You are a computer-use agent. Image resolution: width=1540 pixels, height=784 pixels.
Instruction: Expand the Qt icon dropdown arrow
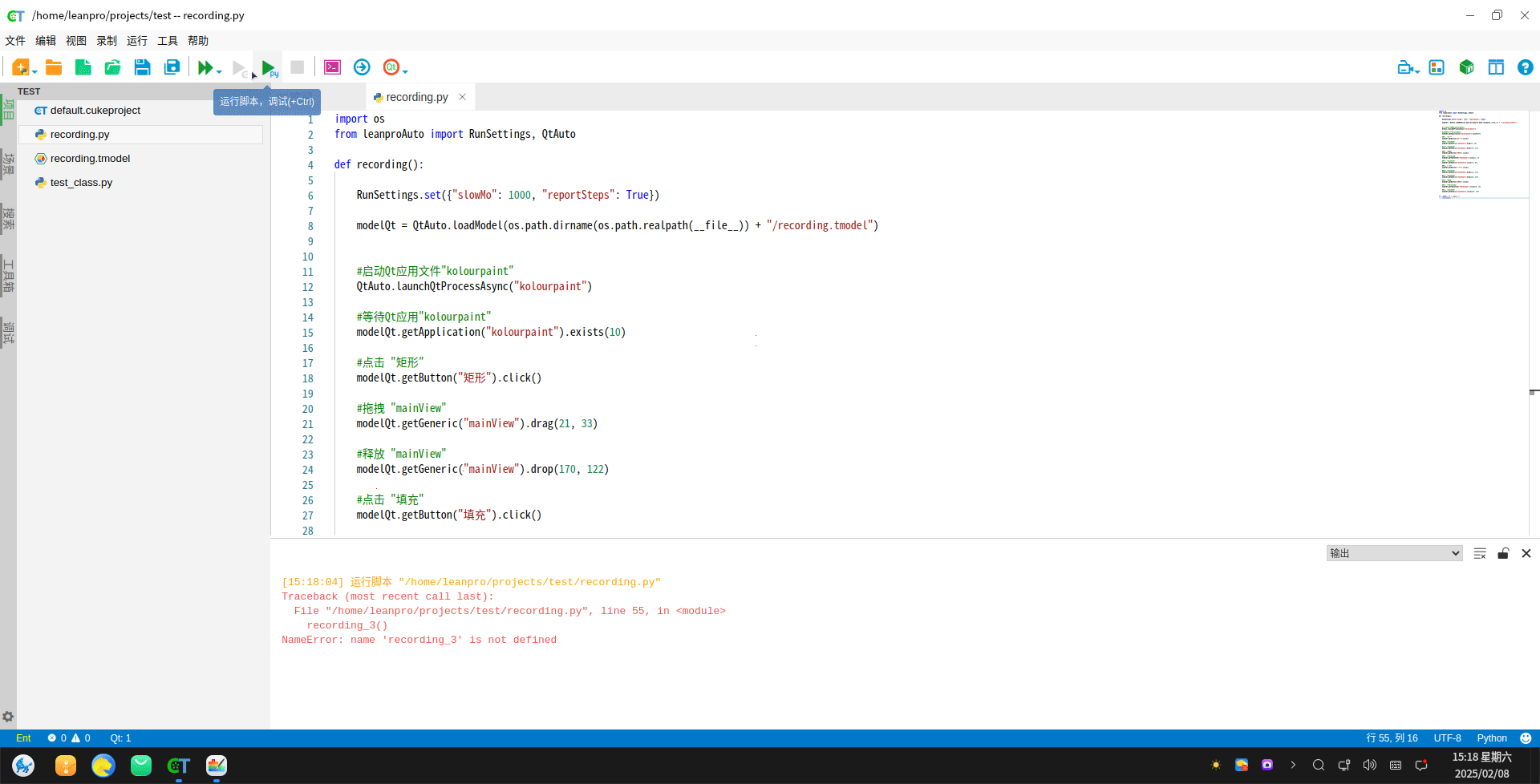tap(405, 72)
